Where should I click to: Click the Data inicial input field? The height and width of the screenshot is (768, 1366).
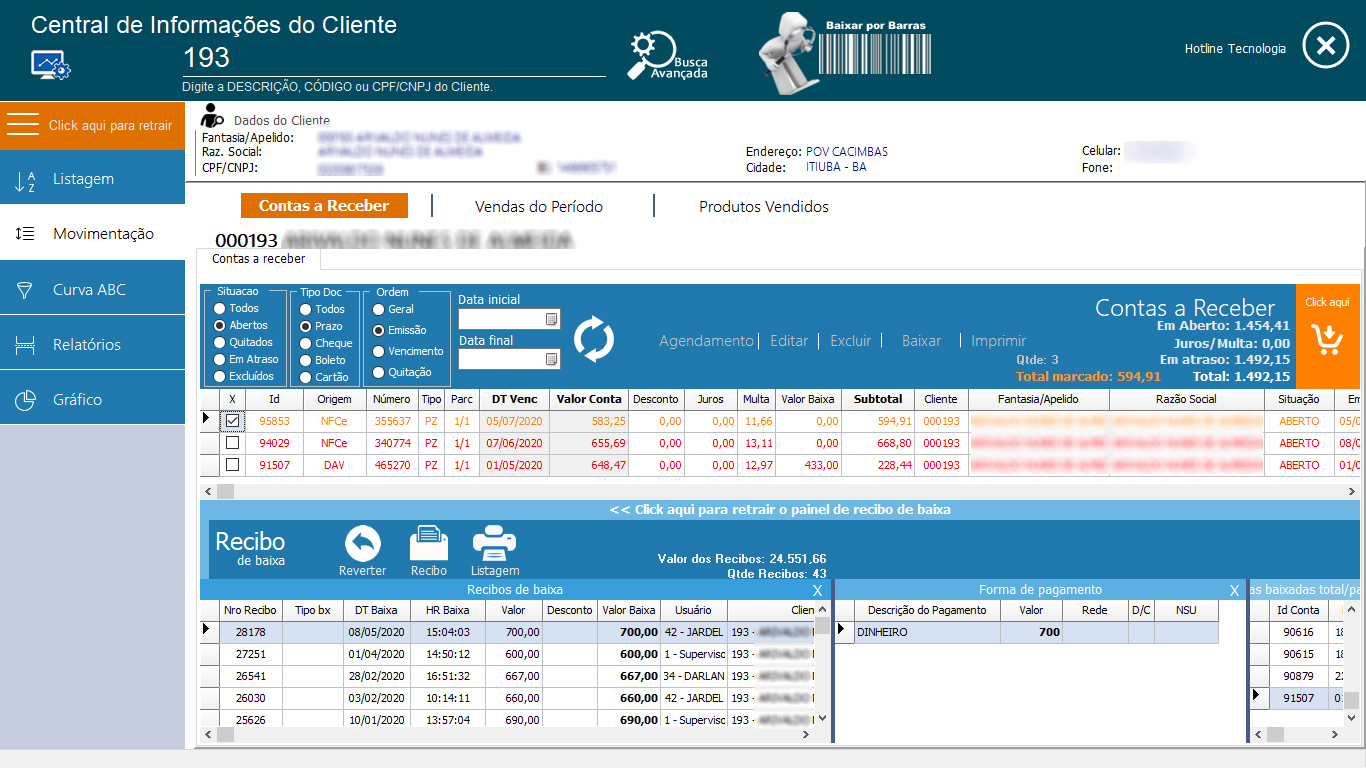501,319
